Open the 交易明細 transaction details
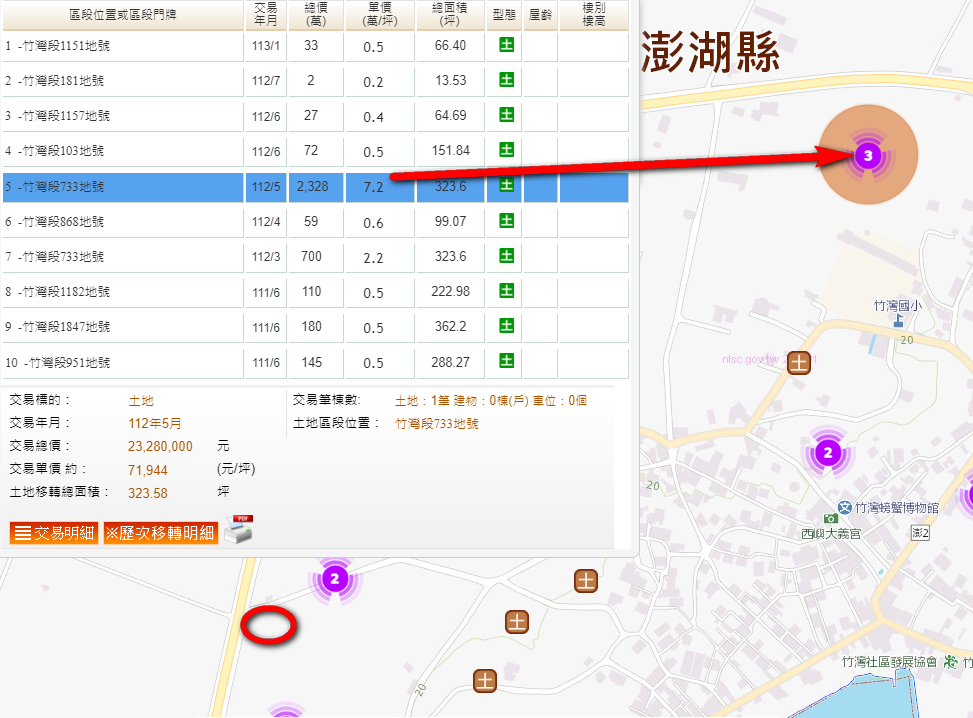The width and height of the screenshot is (973, 718). pyautogui.click(x=55, y=533)
